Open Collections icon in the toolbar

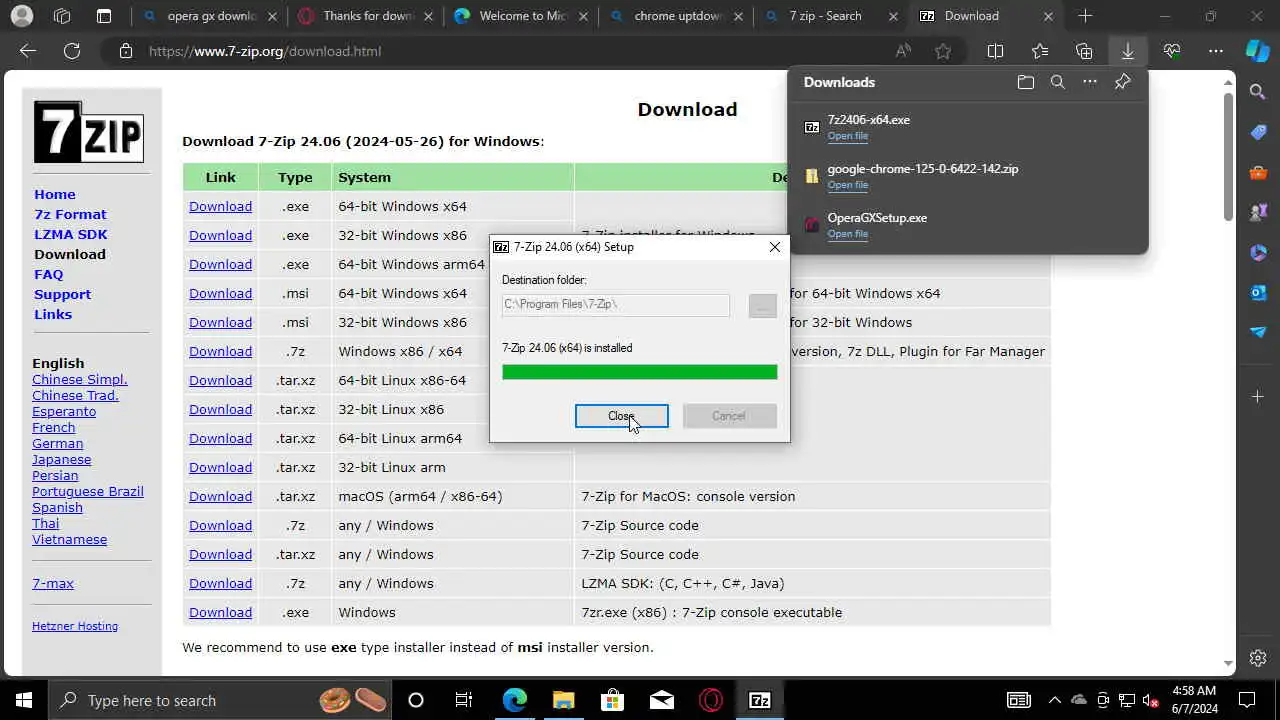(x=1084, y=51)
